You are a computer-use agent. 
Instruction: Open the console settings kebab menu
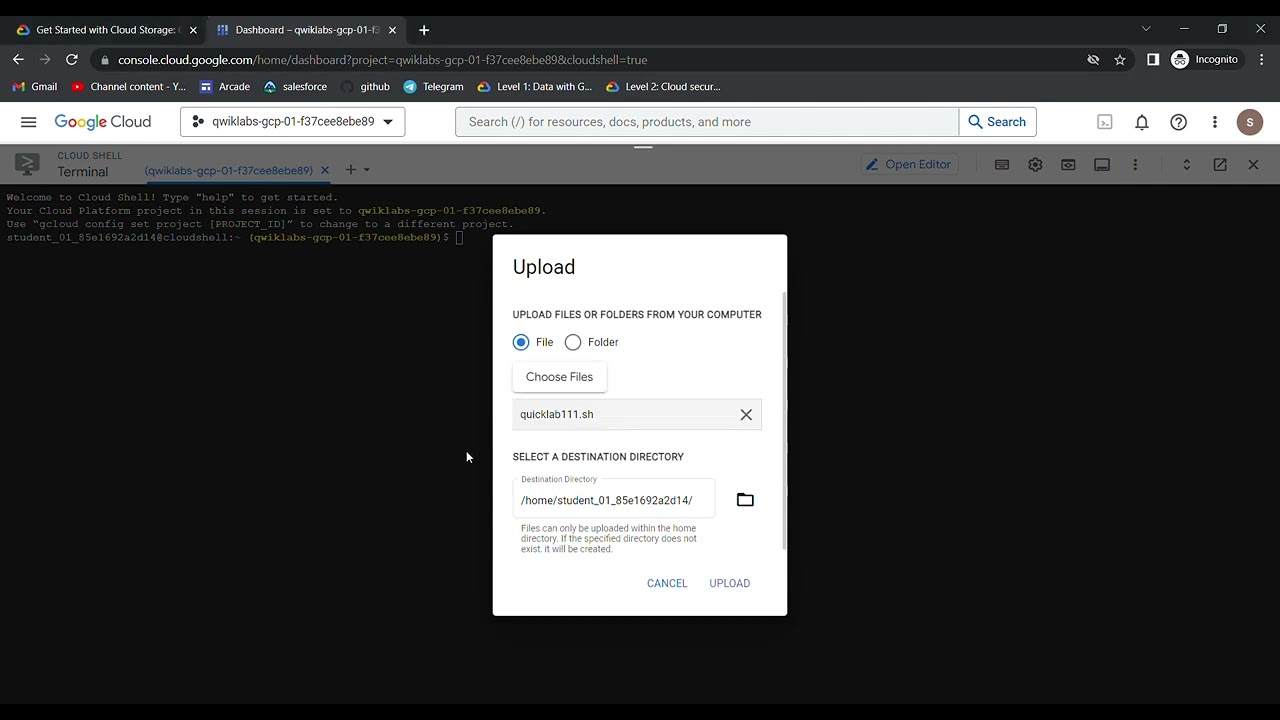1215,122
